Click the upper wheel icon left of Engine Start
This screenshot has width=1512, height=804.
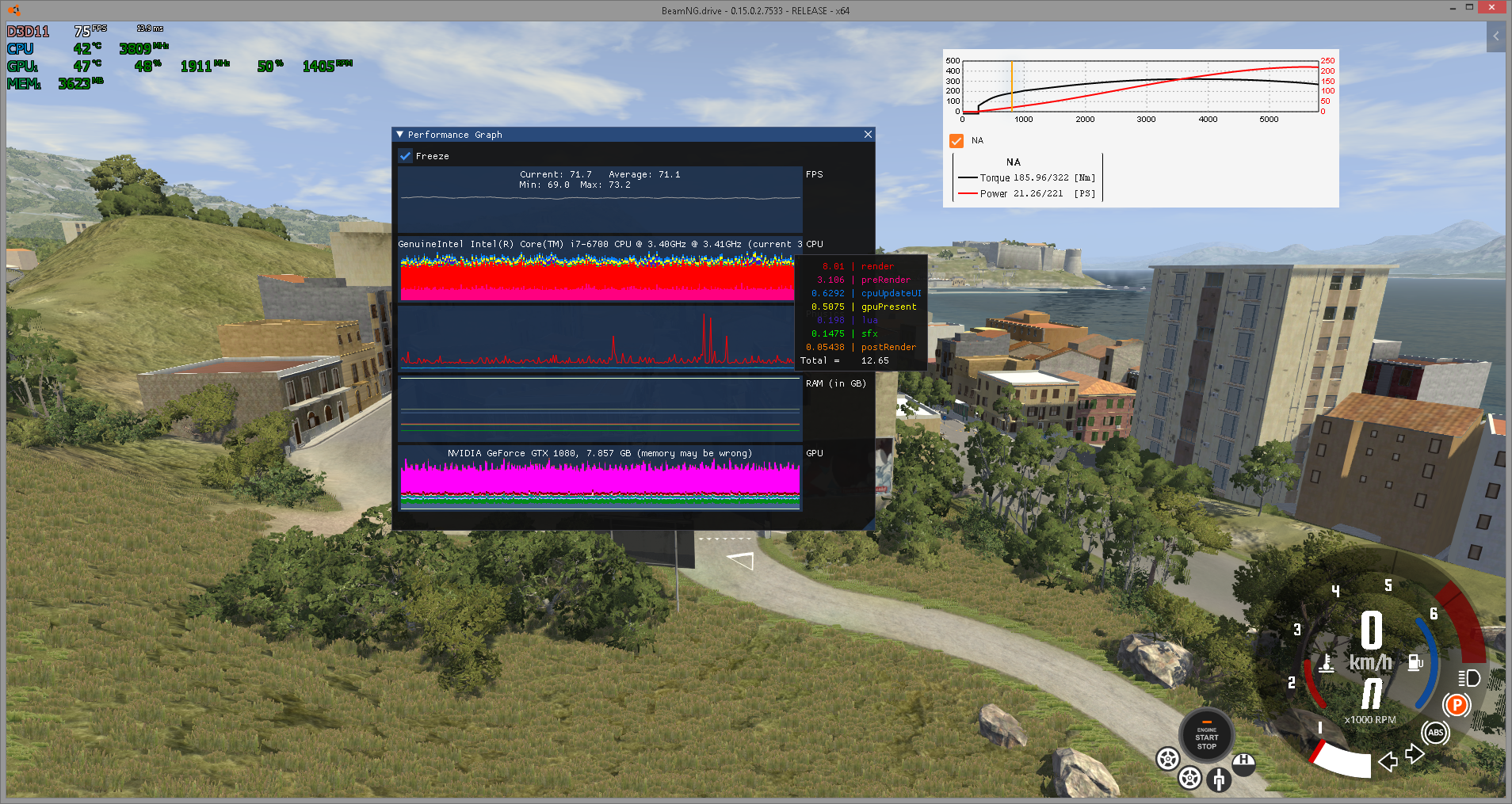click(x=1167, y=759)
